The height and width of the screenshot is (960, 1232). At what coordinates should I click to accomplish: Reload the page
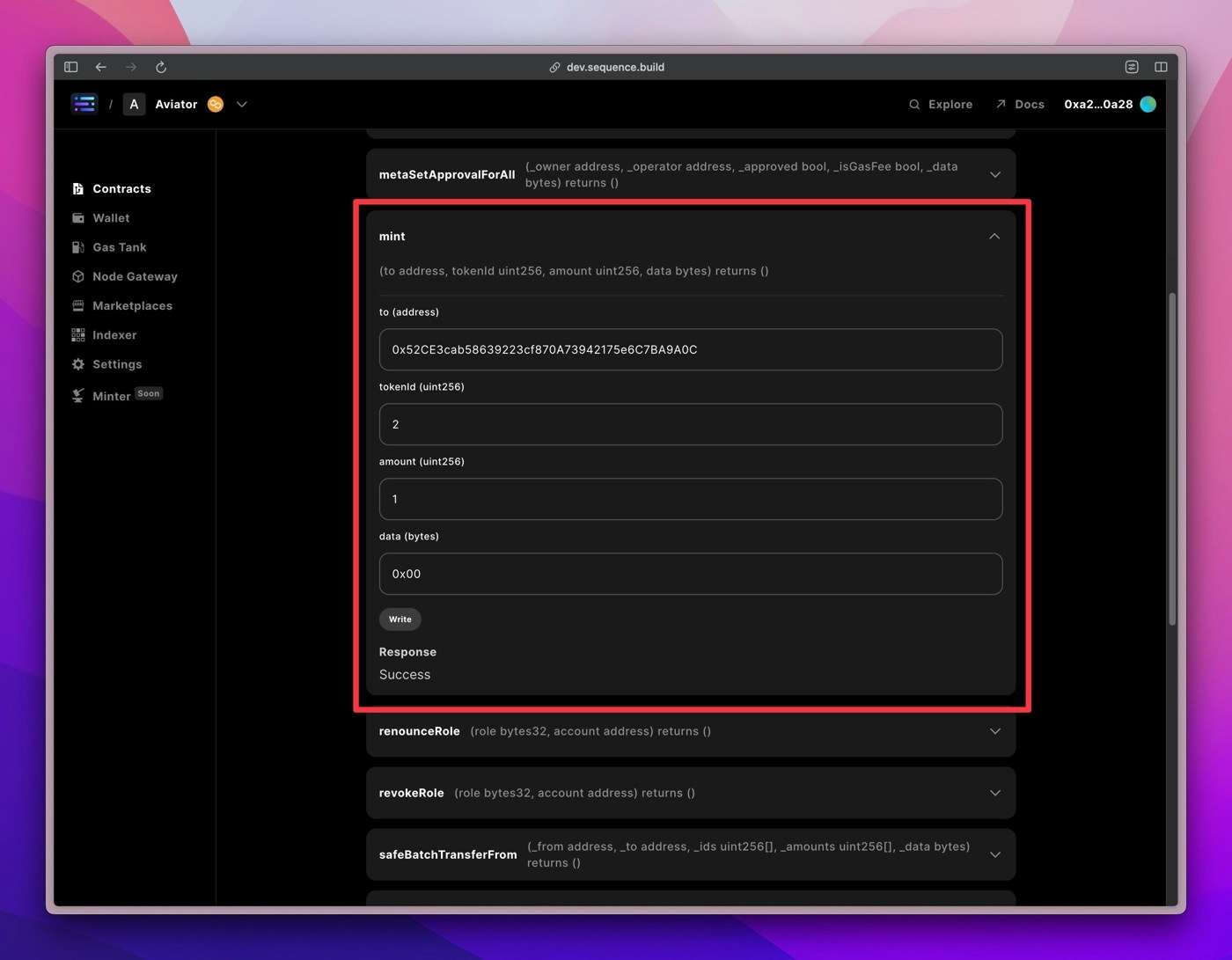pyautogui.click(x=161, y=67)
